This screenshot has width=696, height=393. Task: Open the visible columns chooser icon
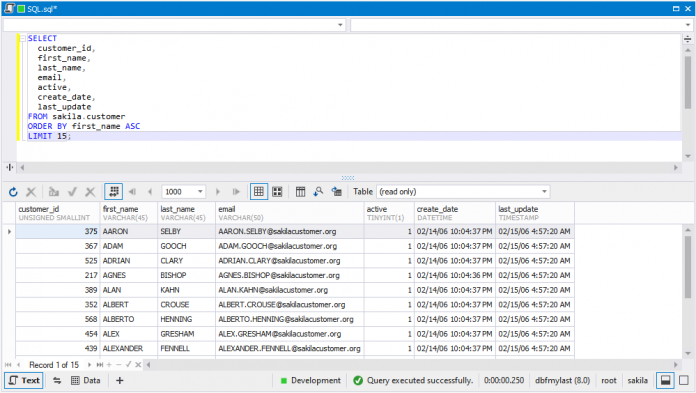tap(301, 192)
